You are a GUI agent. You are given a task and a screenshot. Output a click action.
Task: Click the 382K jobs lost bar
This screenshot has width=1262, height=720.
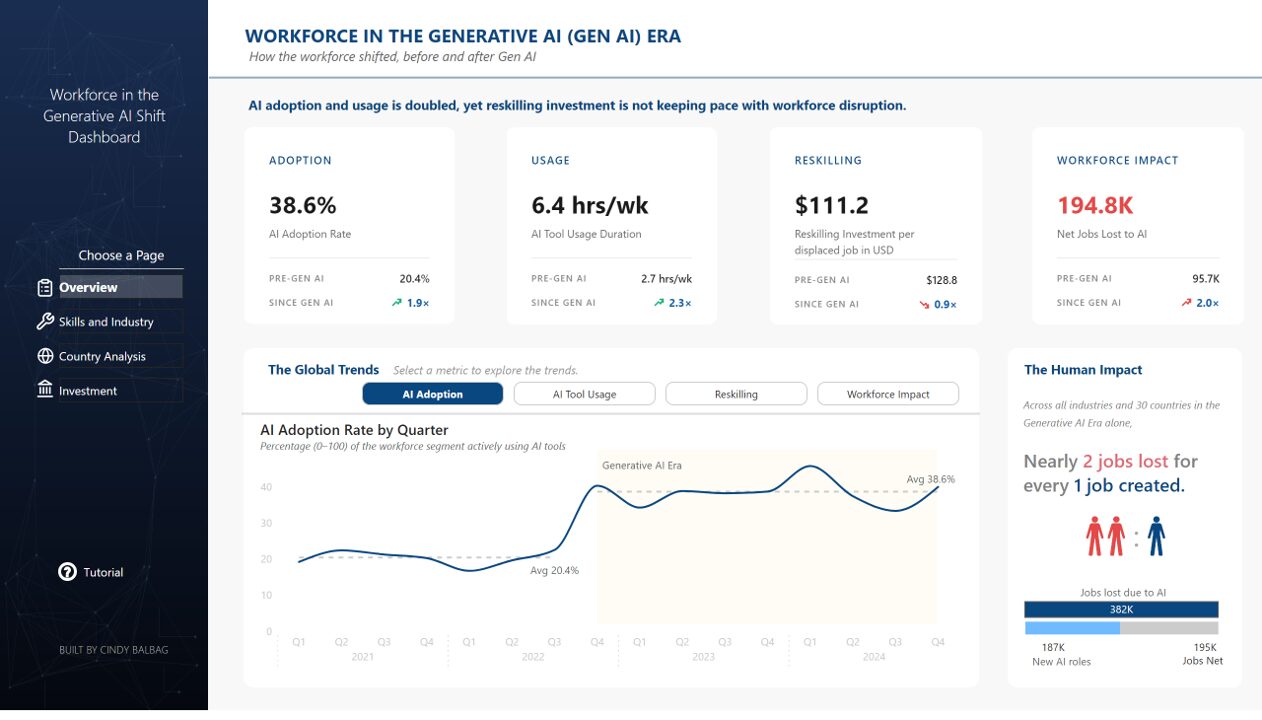(x=1121, y=609)
